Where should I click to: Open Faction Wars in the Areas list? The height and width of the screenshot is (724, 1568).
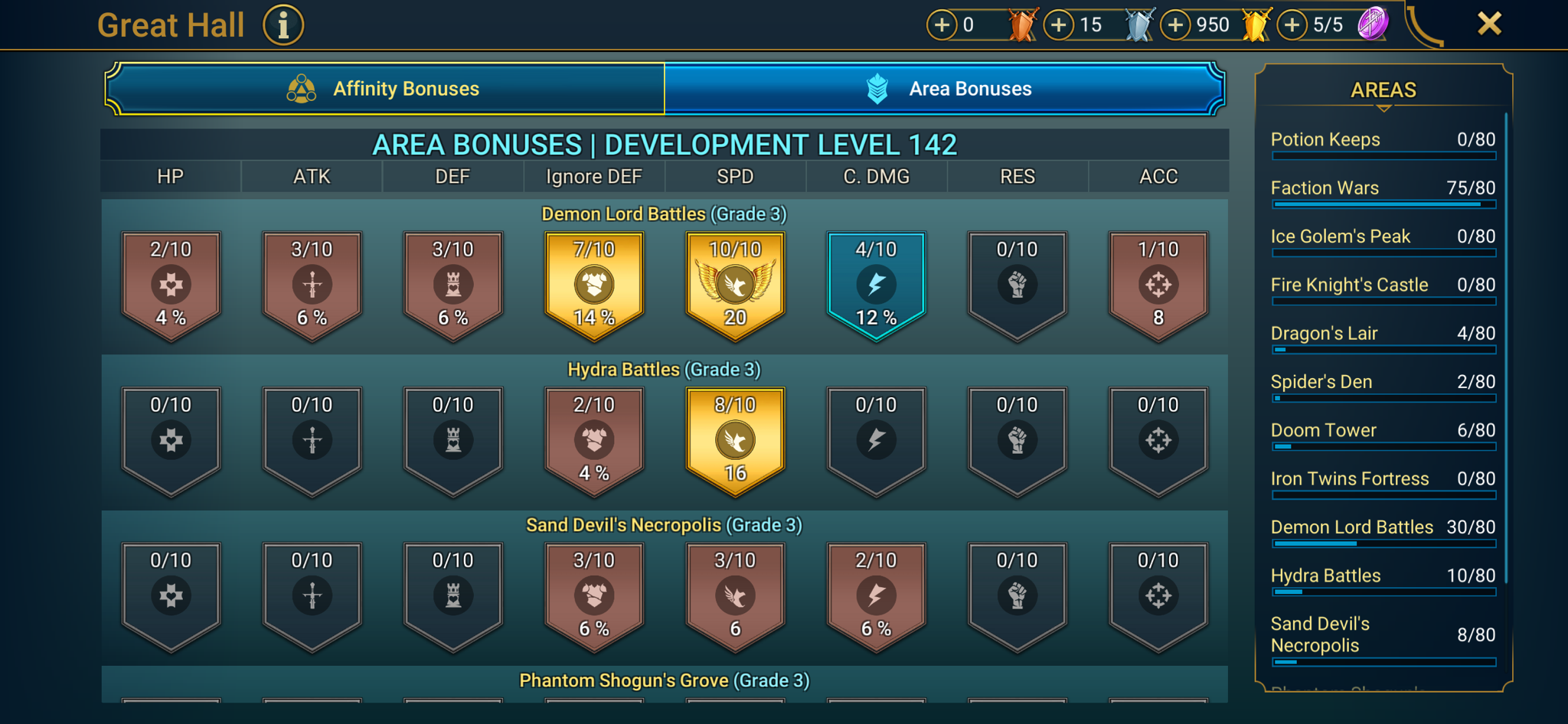click(1383, 193)
